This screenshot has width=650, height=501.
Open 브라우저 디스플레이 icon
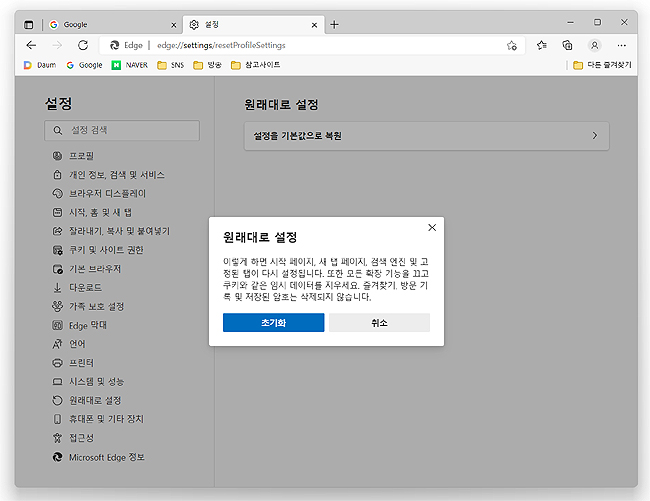[x=57, y=194]
